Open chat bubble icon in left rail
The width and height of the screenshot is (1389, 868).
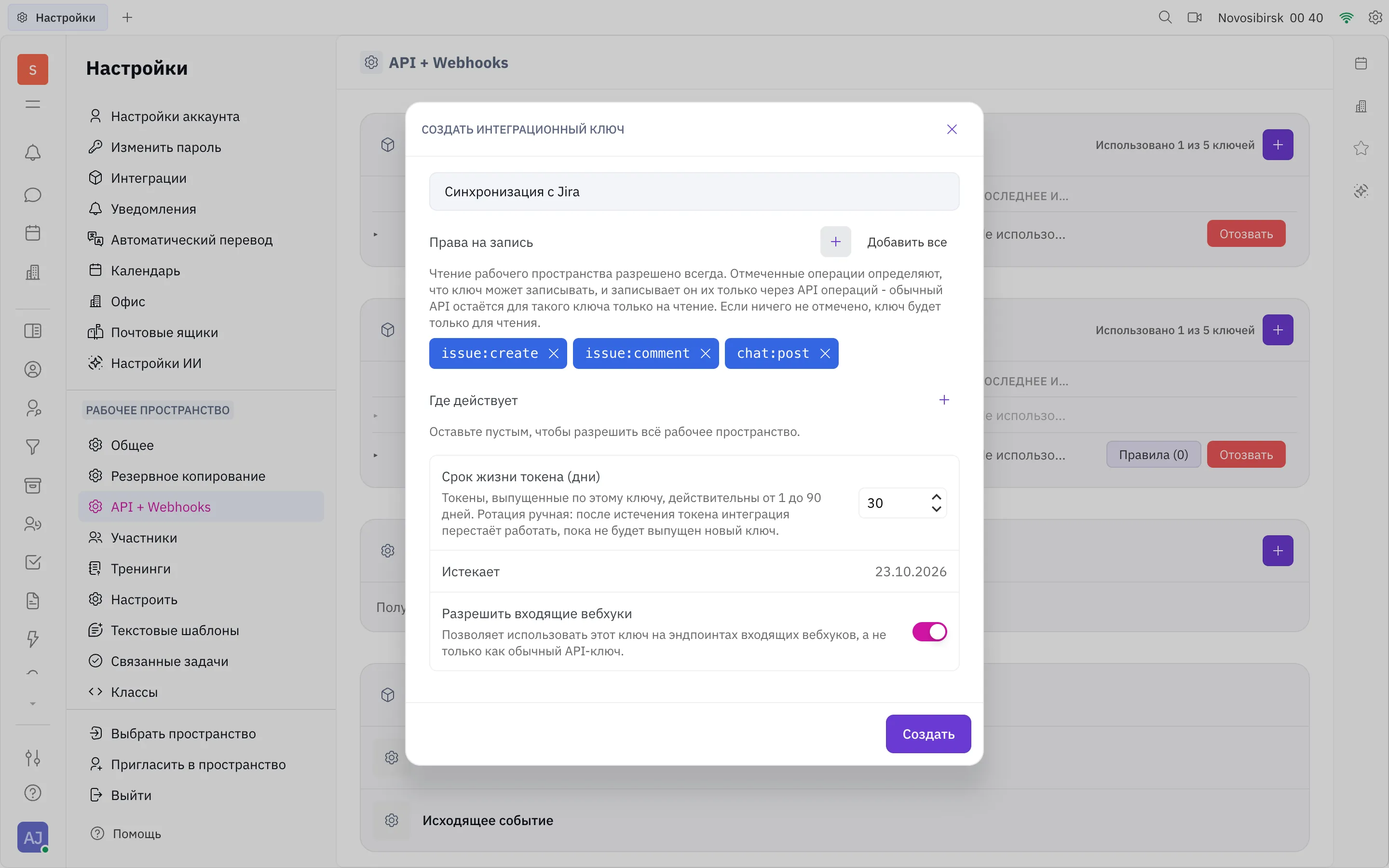(33, 195)
